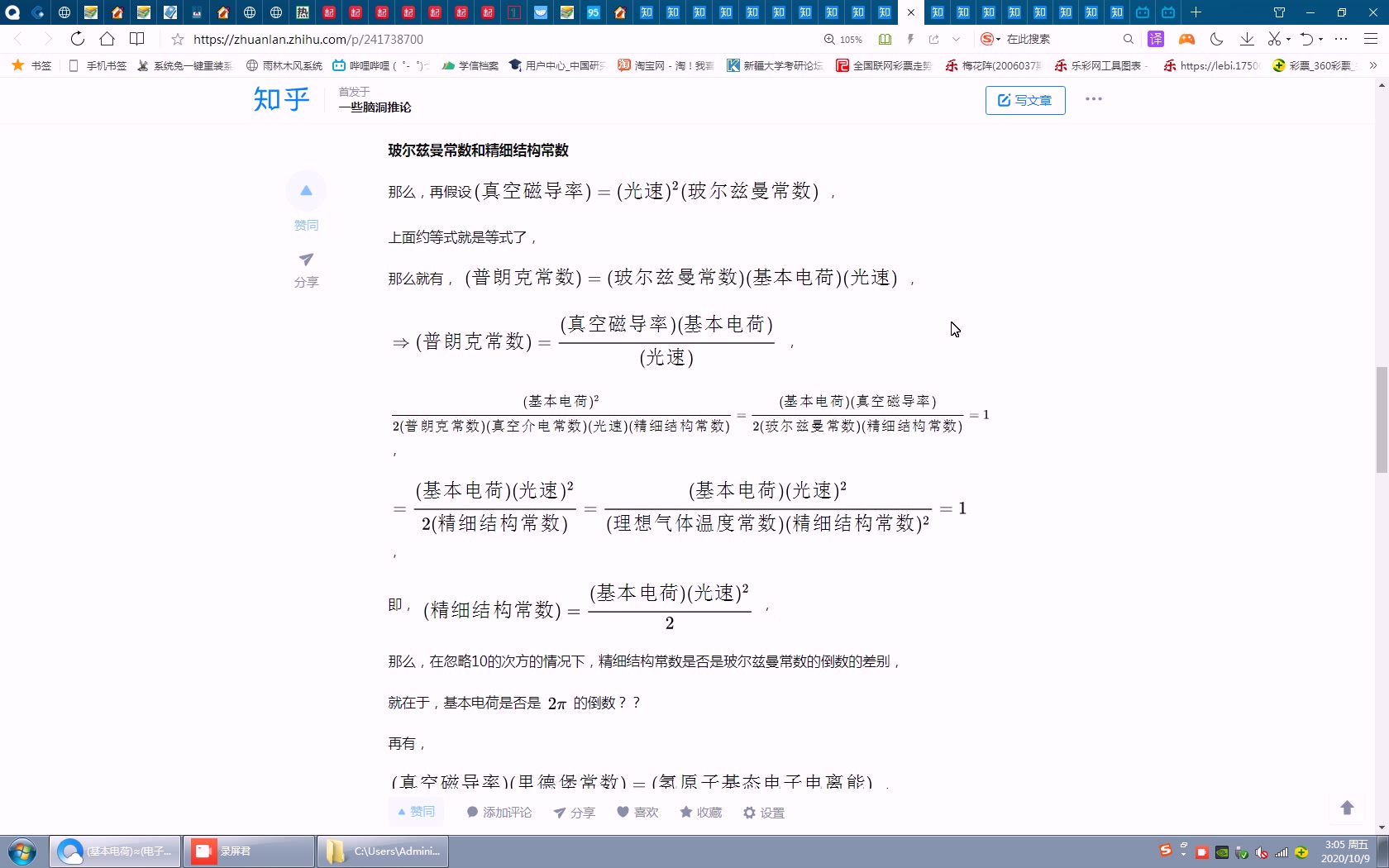Click the lightning speed-mode icon
Image resolution: width=1389 pixels, height=868 pixels.
pos(910,40)
